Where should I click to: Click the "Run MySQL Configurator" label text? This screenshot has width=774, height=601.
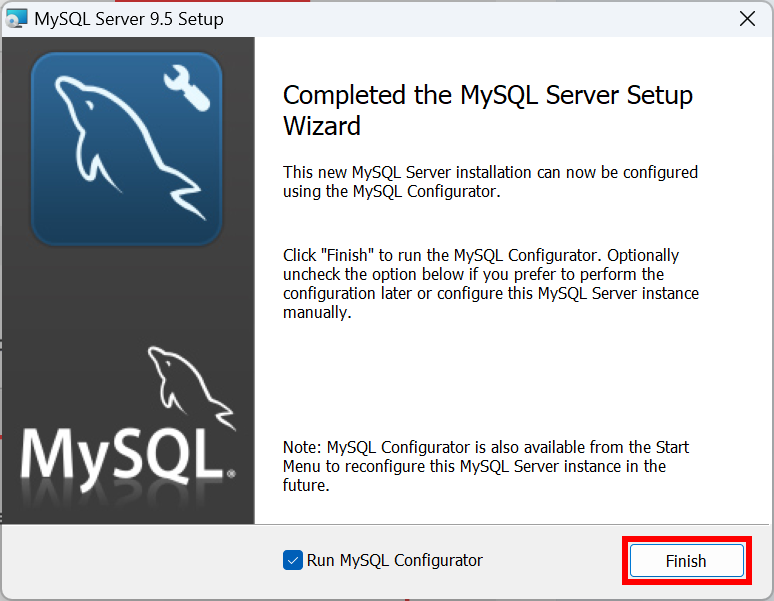[x=394, y=561]
